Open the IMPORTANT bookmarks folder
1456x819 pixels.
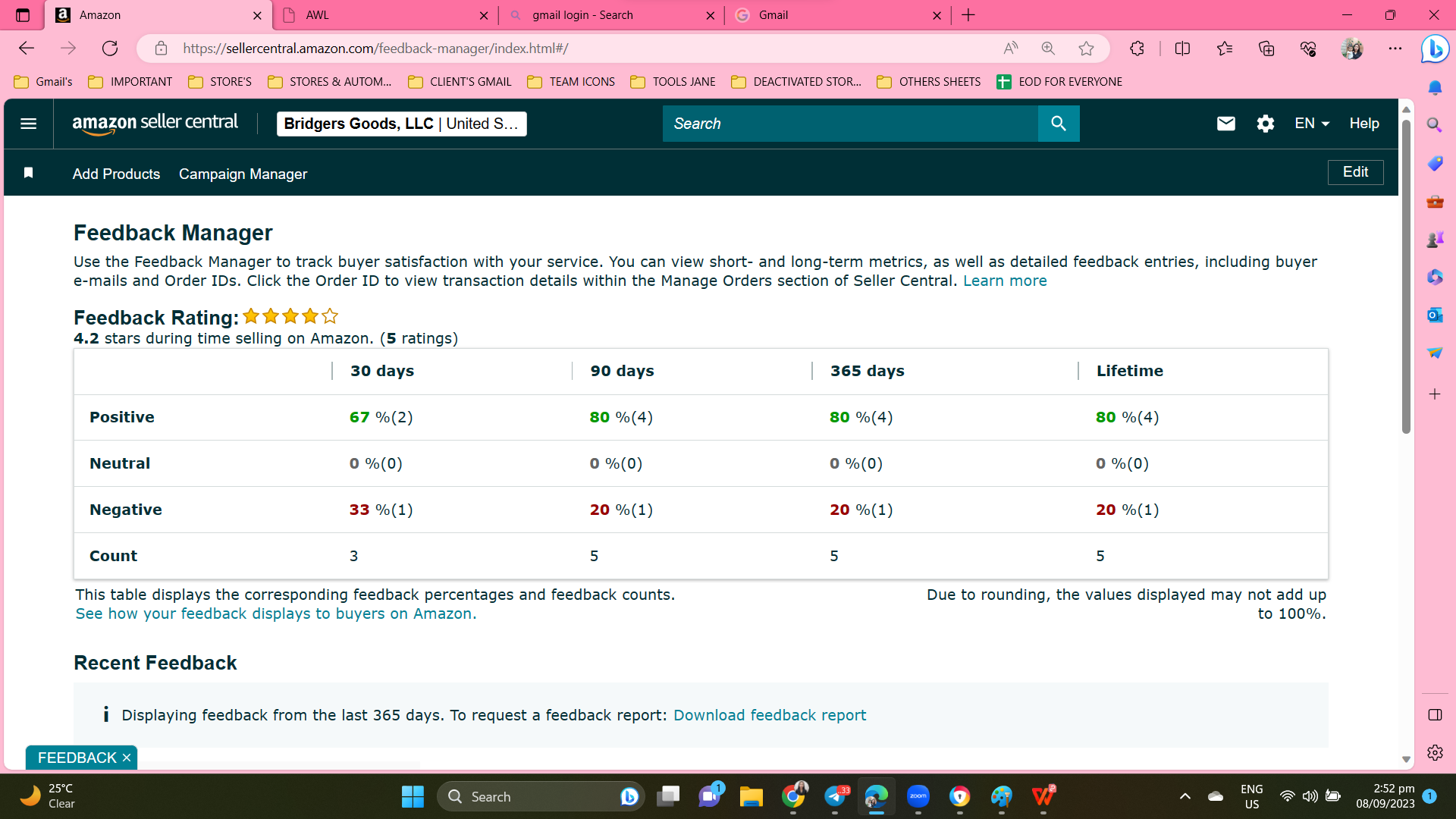click(130, 82)
